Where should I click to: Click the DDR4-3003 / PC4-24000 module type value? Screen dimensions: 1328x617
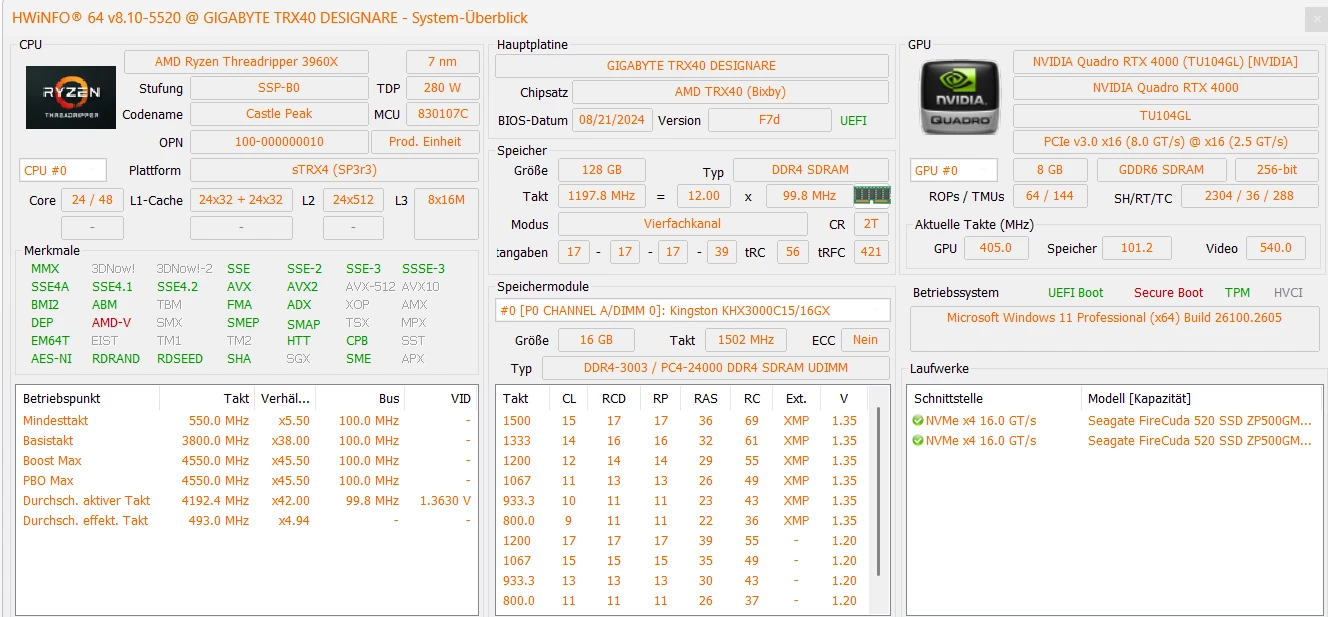715,368
